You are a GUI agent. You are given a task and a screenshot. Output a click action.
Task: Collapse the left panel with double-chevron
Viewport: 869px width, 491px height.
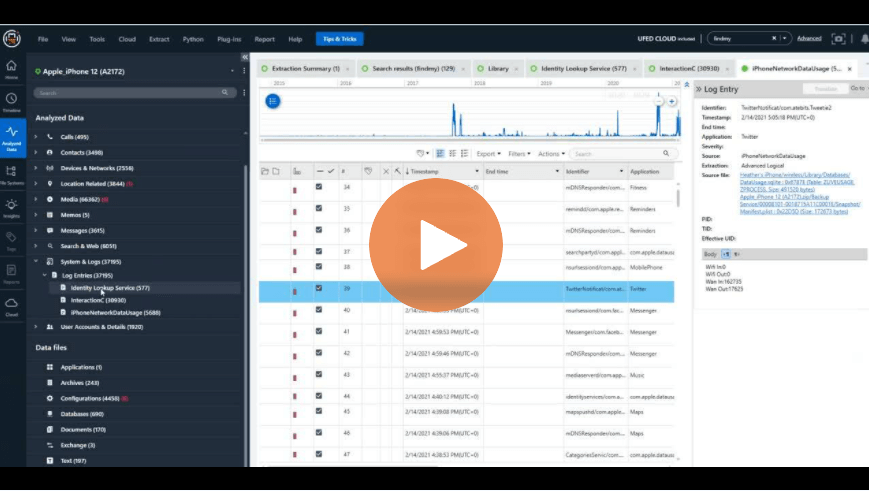(245, 57)
